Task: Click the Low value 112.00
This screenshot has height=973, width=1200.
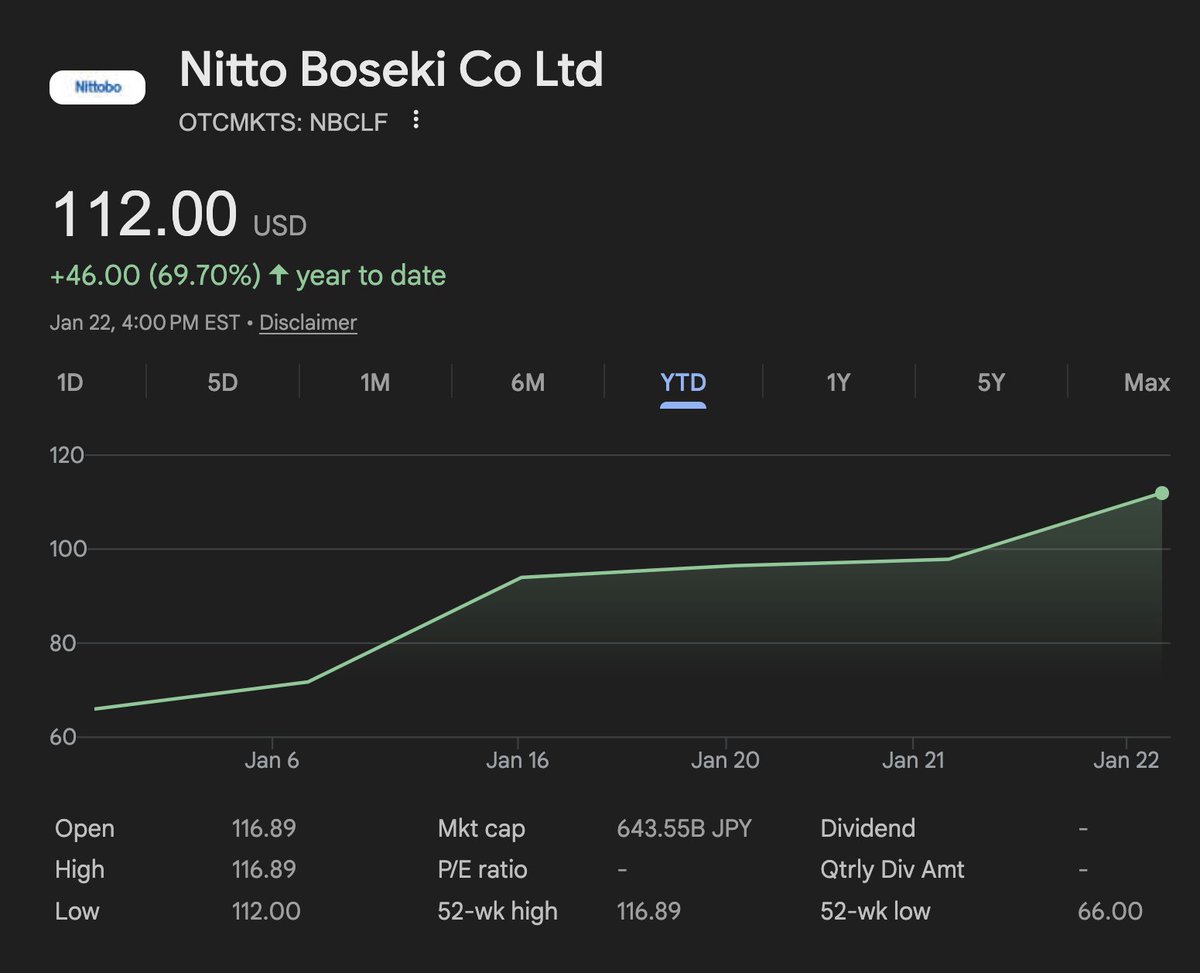Action: (x=266, y=911)
